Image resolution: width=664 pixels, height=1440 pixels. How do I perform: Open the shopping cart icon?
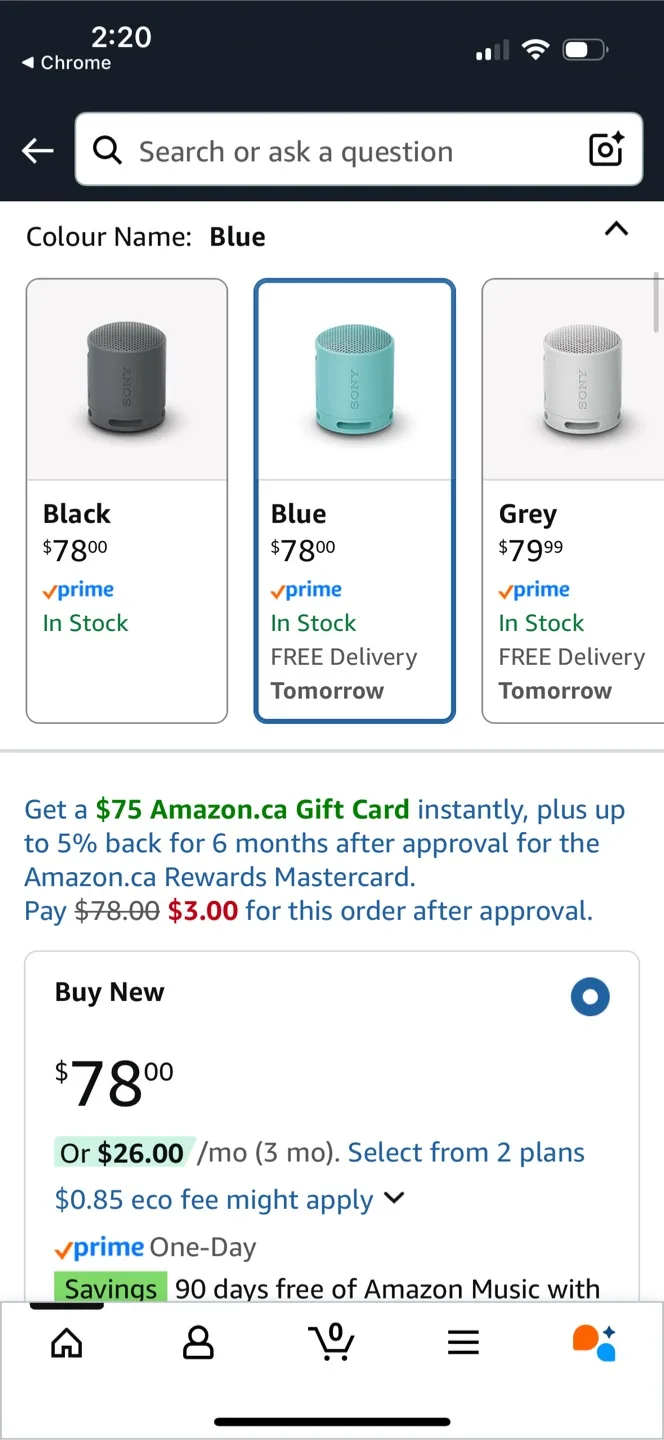tap(331, 1343)
